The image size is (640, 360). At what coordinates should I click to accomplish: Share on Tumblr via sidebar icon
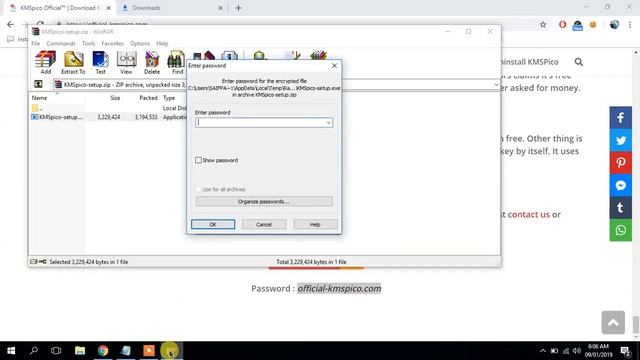tap(620, 208)
